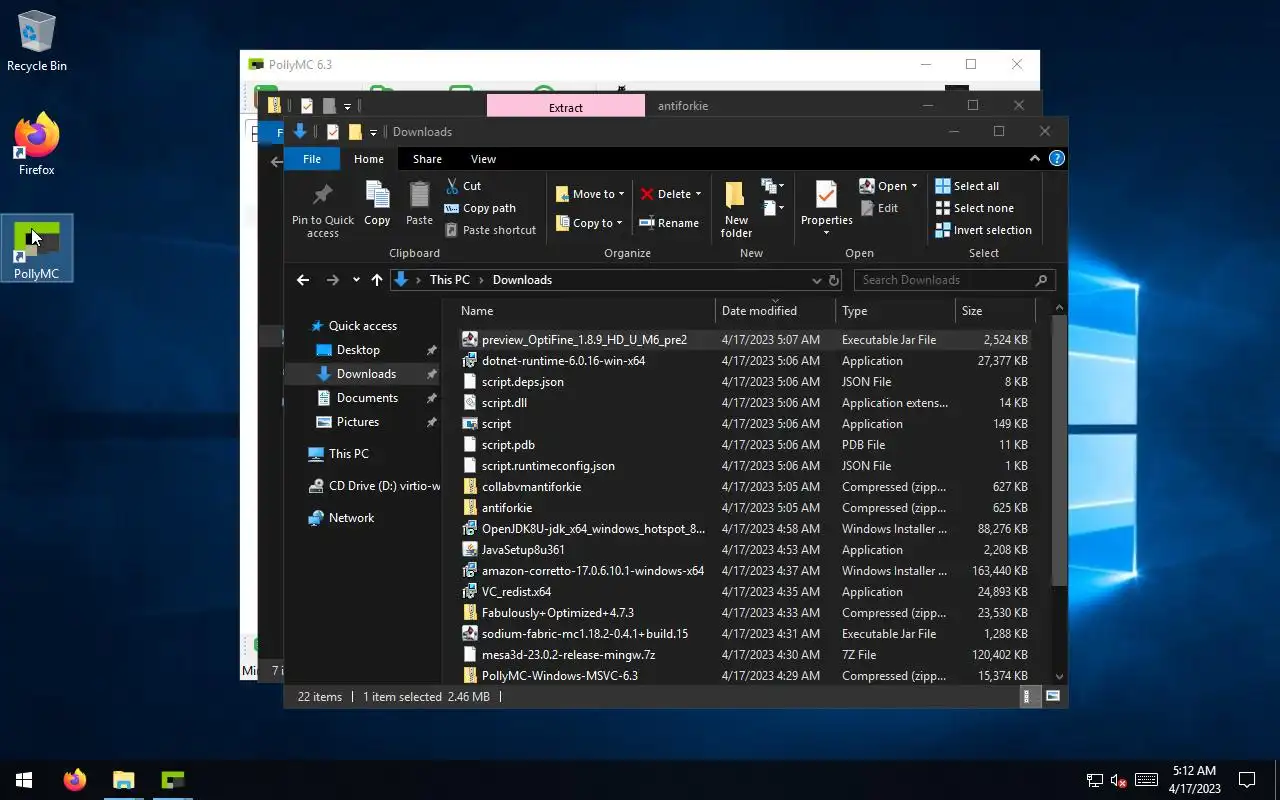
Task: Click Invert selection in ribbon
Action: (983, 230)
